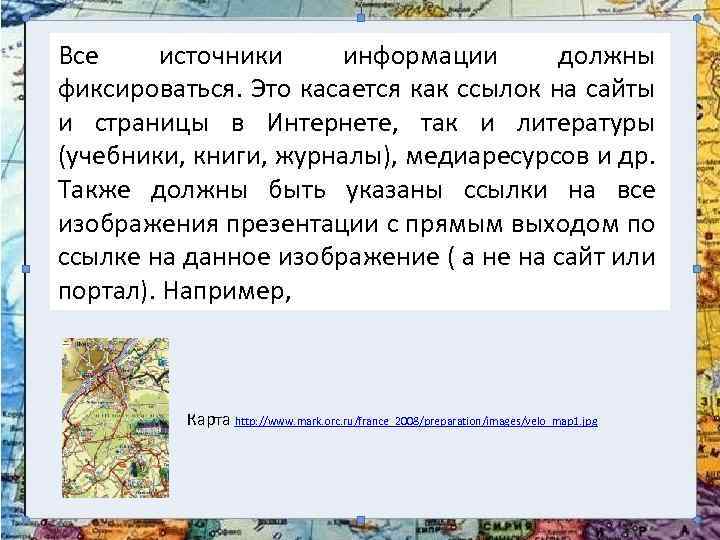Select the small map thumbnail image
Image resolution: width=720 pixels, height=540 pixels.
click(x=116, y=418)
